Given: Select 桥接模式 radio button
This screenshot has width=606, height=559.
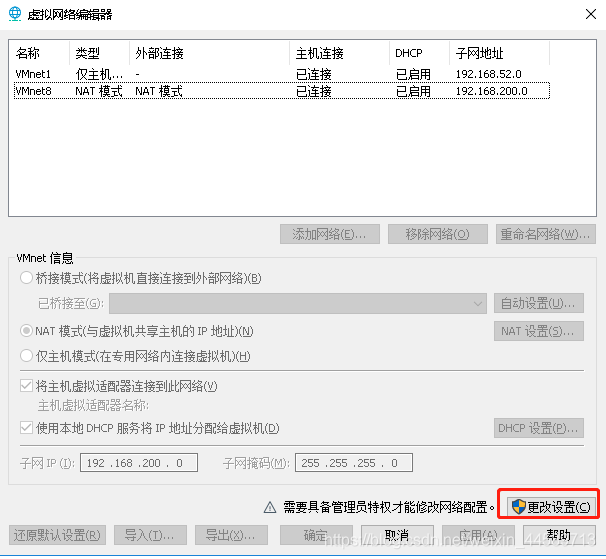Looking at the screenshot, I should (26, 278).
